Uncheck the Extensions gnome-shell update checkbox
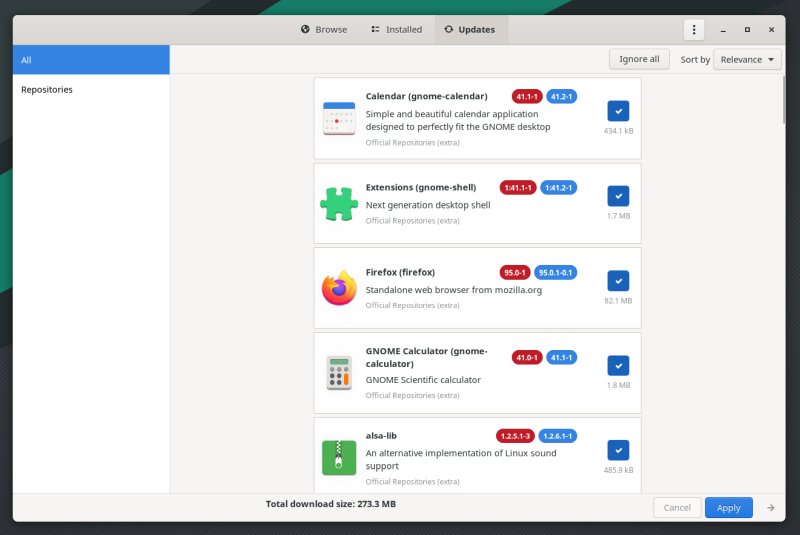The width and height of the screenshot is (800, 535). coord(618,196)
